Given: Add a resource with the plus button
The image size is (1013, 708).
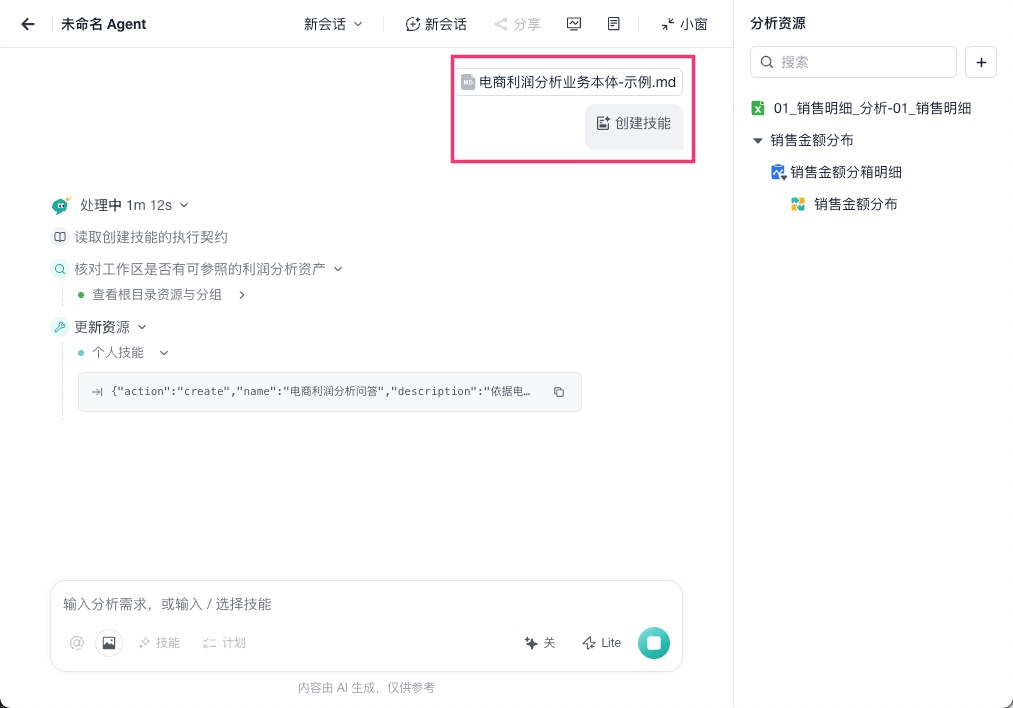Looking at the screenshot, I should 981,62.
